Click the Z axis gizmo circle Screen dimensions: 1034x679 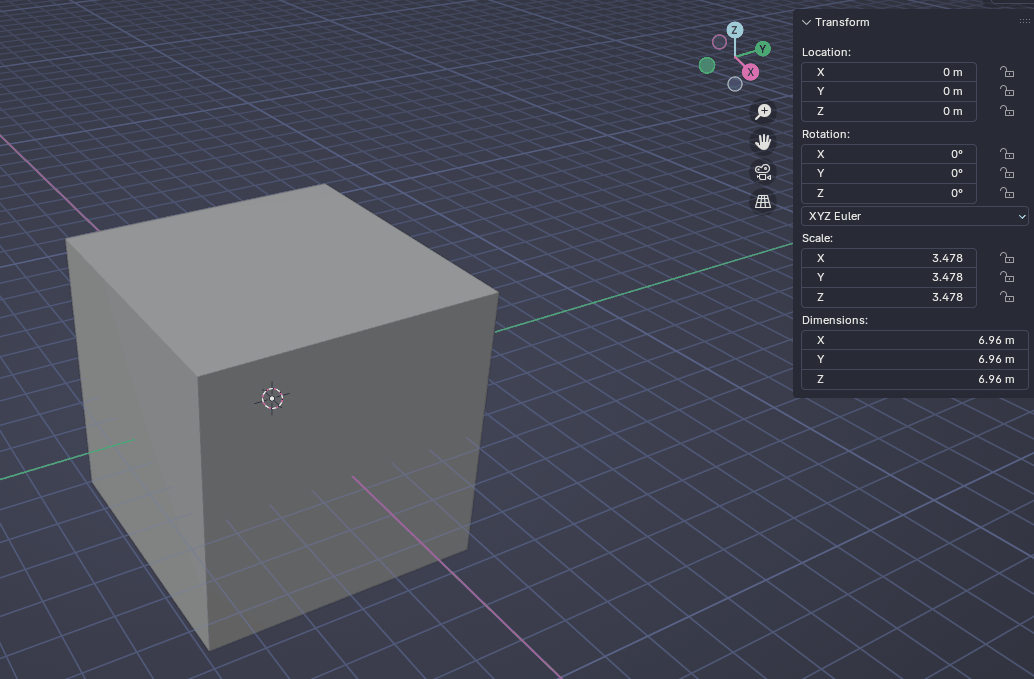735,30
